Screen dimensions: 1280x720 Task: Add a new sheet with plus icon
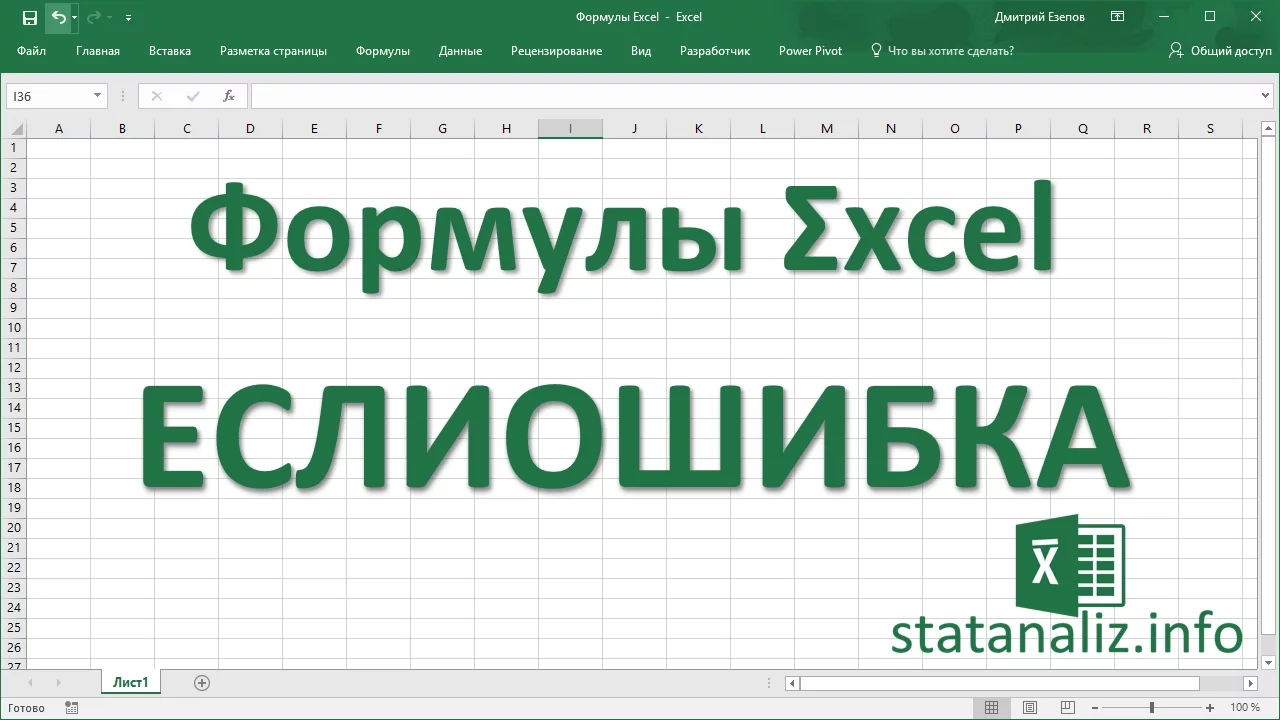pos(202,683)
